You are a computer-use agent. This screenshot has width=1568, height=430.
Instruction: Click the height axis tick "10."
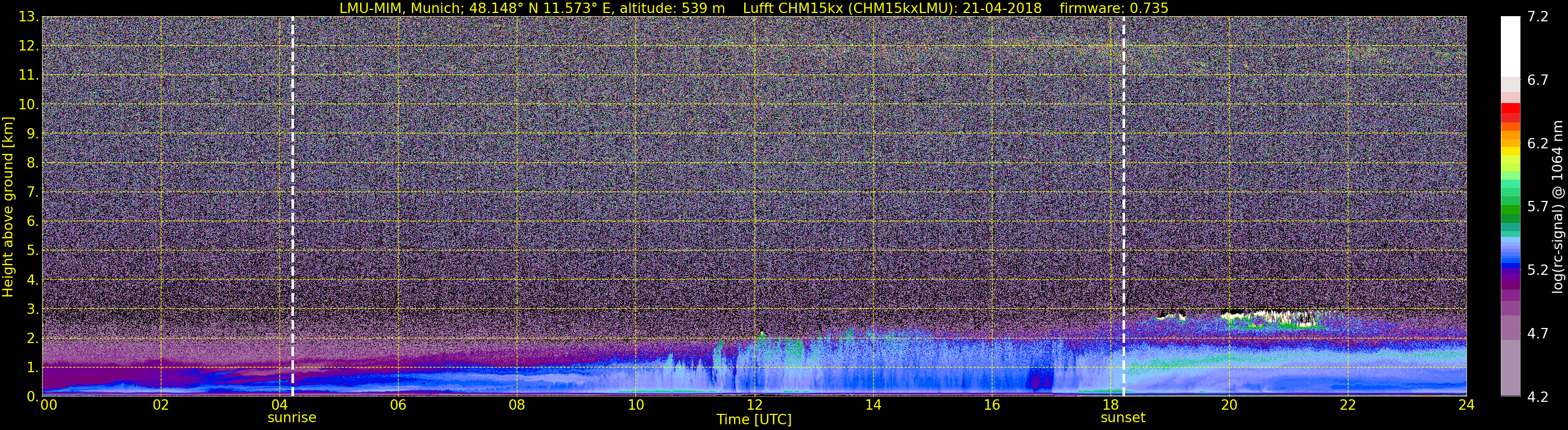(x=29, y=104)
